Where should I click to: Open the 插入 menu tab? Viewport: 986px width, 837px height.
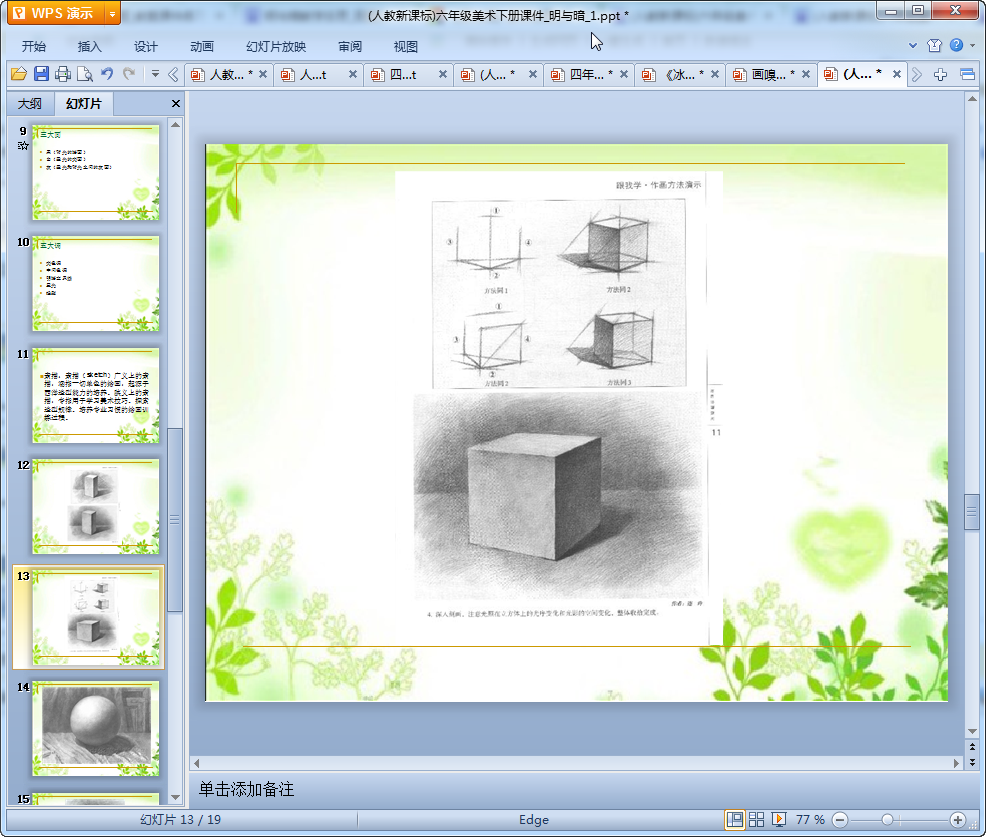point(90,46)
